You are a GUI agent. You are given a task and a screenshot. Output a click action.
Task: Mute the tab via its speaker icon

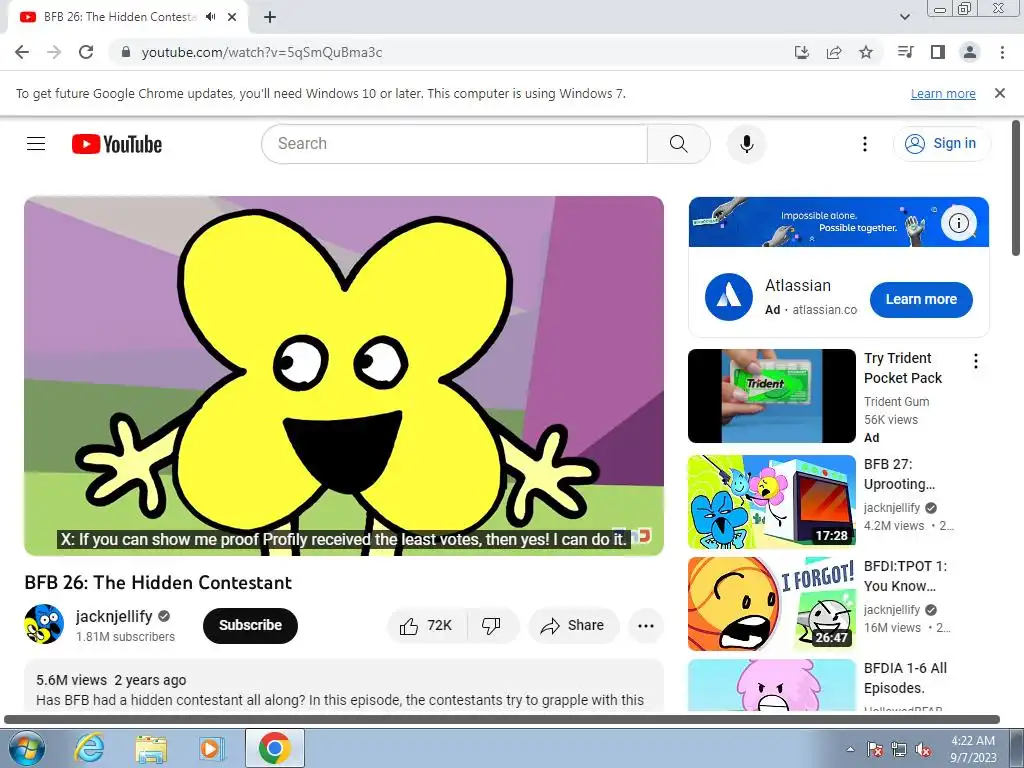click(210, 17)
